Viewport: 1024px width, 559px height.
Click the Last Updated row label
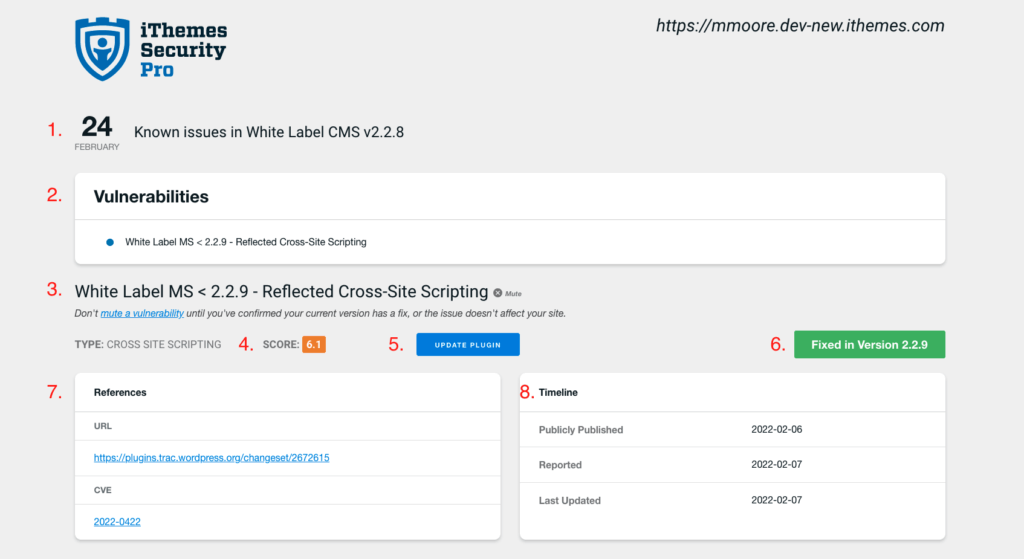(569, 500)
